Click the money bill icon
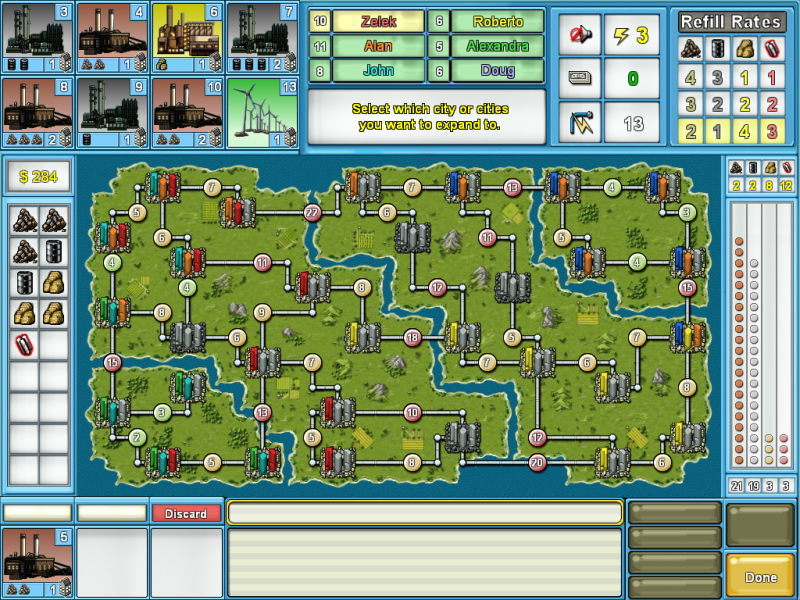The width and height of the screenshot is (800, 600). (580, 78)
